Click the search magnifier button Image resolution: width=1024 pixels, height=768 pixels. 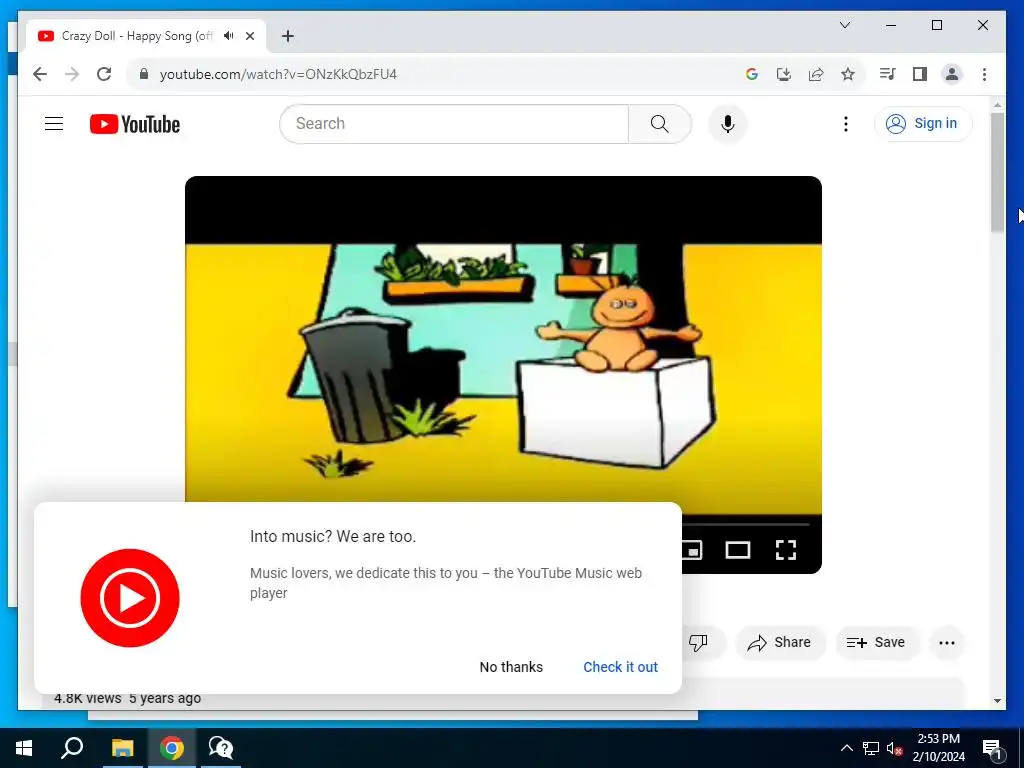click(x=660, y=123)
